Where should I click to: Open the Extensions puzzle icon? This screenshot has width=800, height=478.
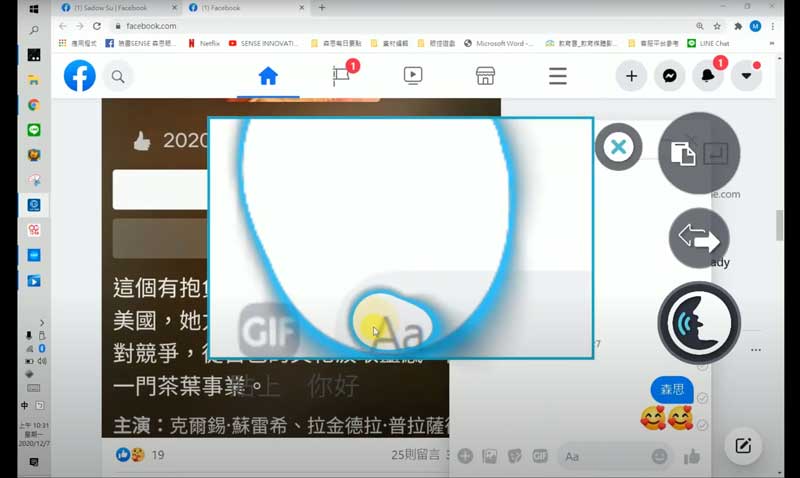pyautogui.click(x=738, y=26)
